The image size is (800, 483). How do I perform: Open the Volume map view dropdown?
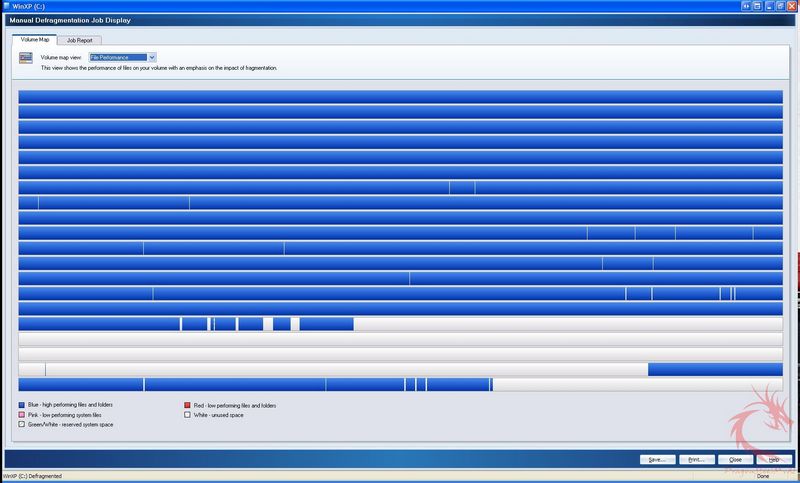(x=152, y=58)
